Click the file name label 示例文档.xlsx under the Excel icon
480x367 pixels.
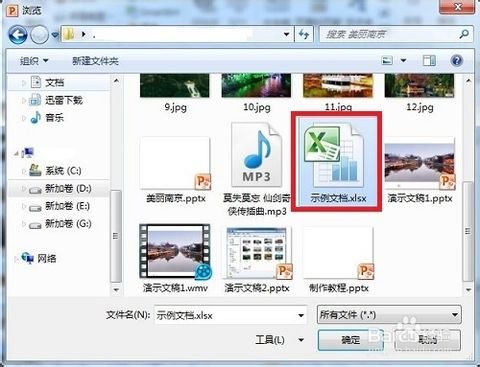[338, 198]
